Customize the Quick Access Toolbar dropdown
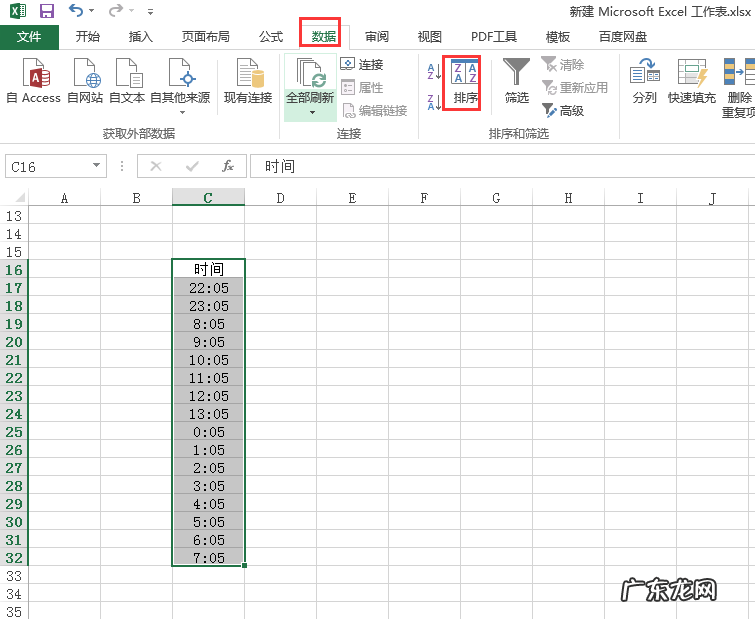The height and width of the screenshot is (619, 755). 151,12
